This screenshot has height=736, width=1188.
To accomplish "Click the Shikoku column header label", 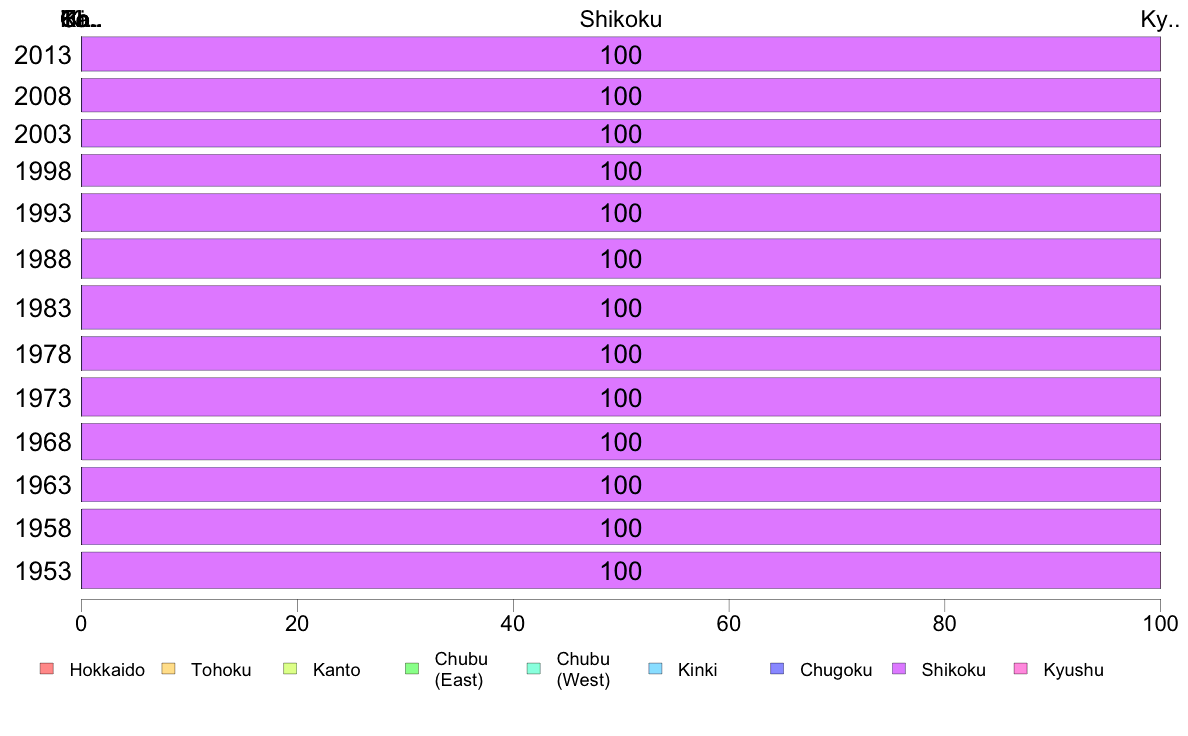I will click(x=621, y=19).
